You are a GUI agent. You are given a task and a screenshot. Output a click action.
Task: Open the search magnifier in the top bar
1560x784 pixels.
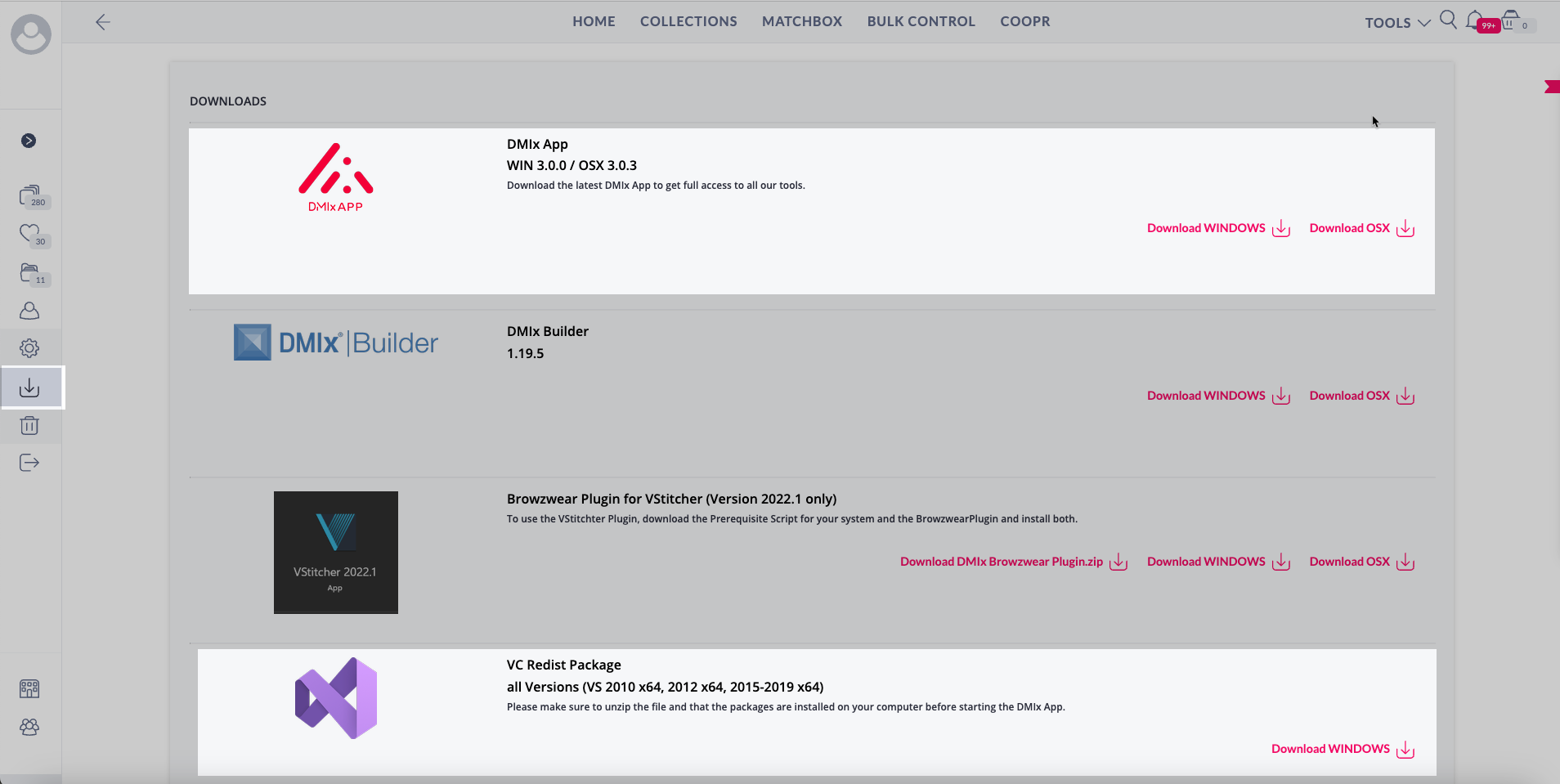point(1448,20)
